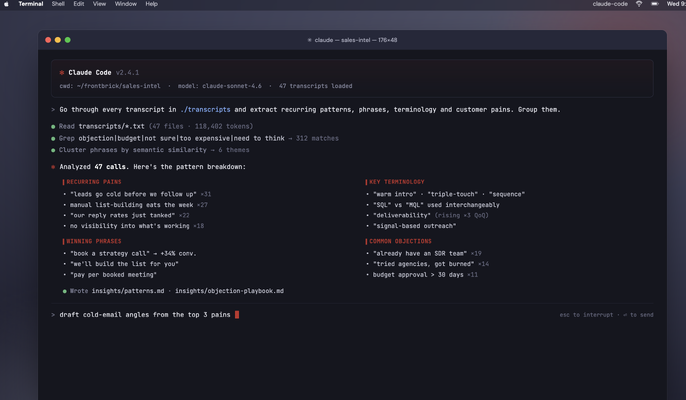This screenshot has height=400, width=686.
Task: Open the Terminal menu
Action: [x=31, y=4]
